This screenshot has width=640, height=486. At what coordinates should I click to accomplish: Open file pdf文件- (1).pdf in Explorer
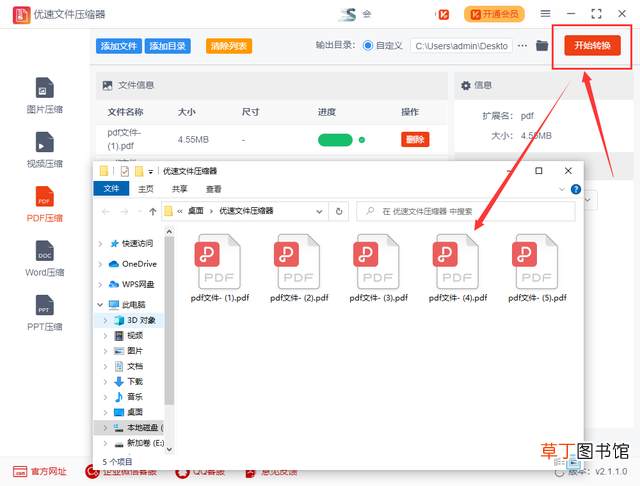pyautogui.click(x=220, y=268)
